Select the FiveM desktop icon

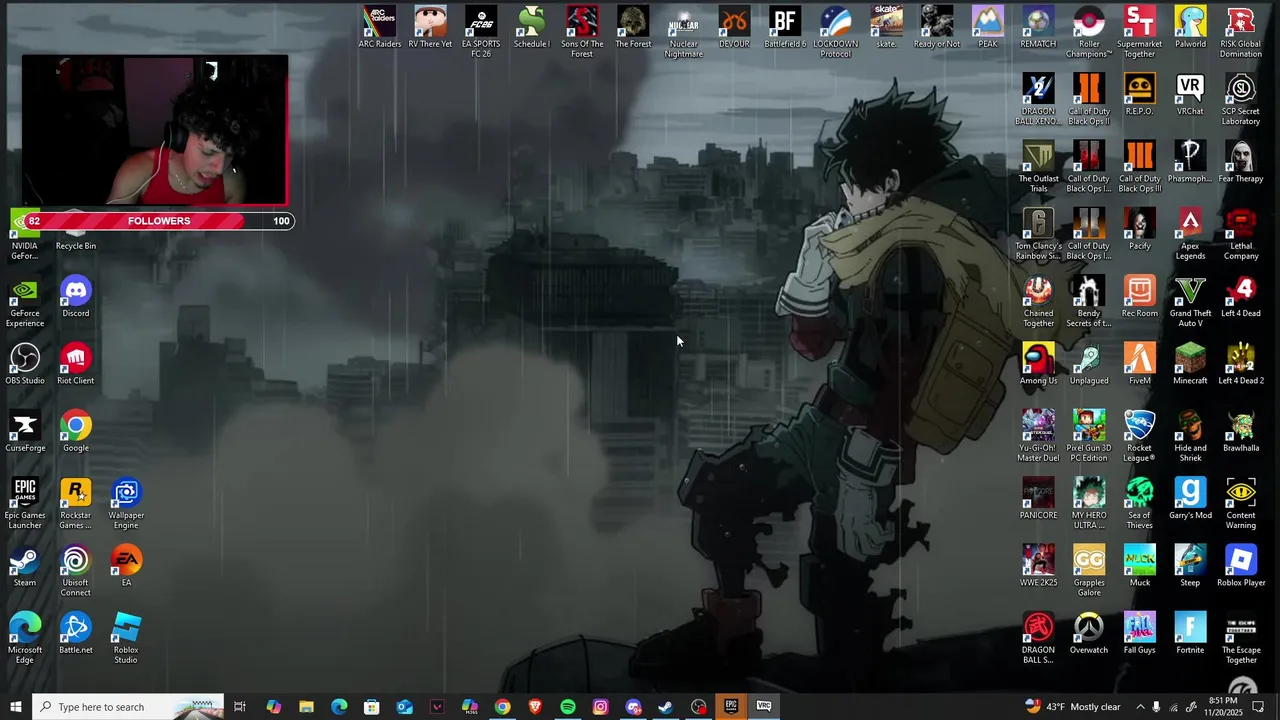(x=1139, y=364)
